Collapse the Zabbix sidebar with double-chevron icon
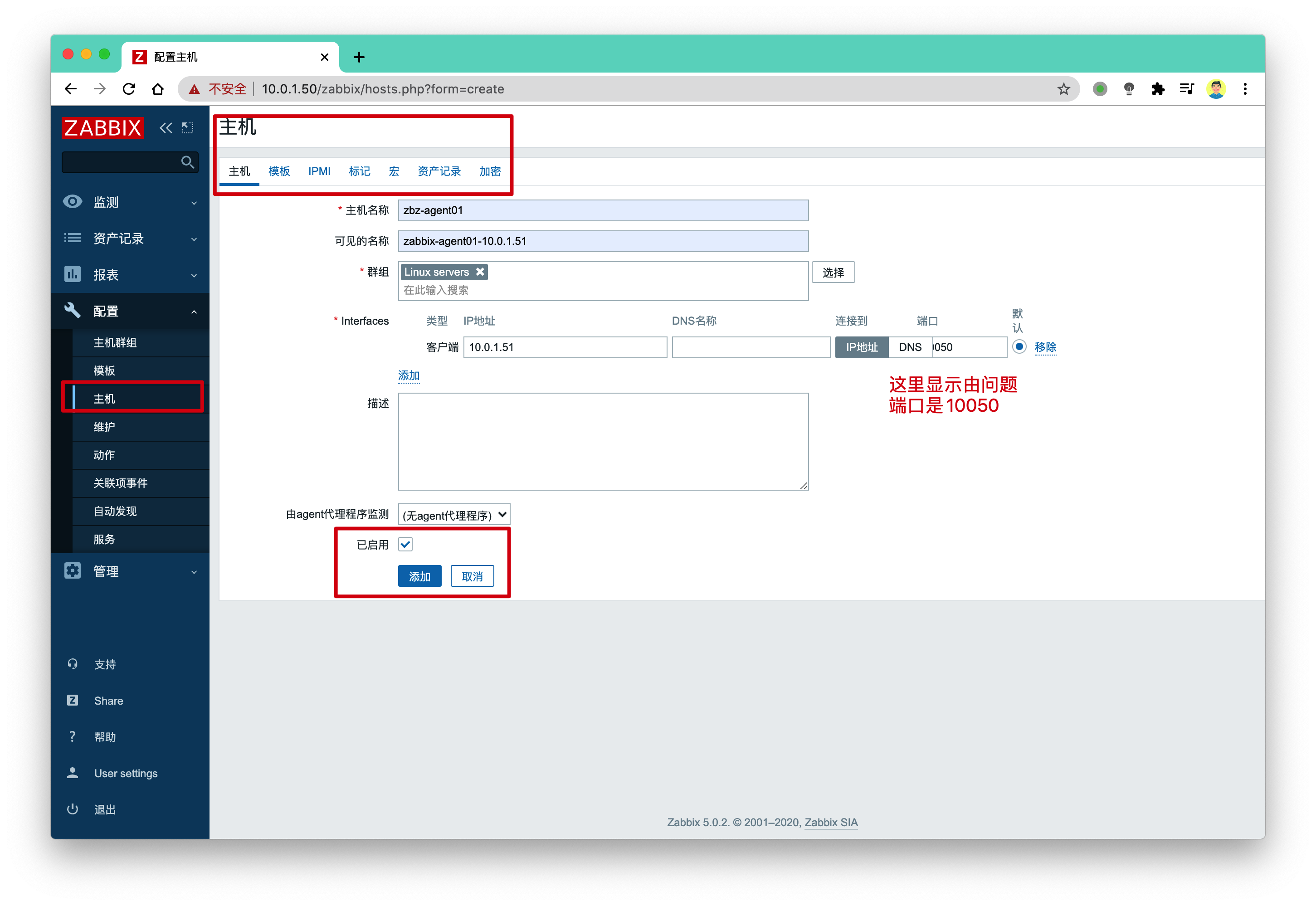The width and height of the screenshot is (1316, 906). pyautogui.click(x=165, y=128)
